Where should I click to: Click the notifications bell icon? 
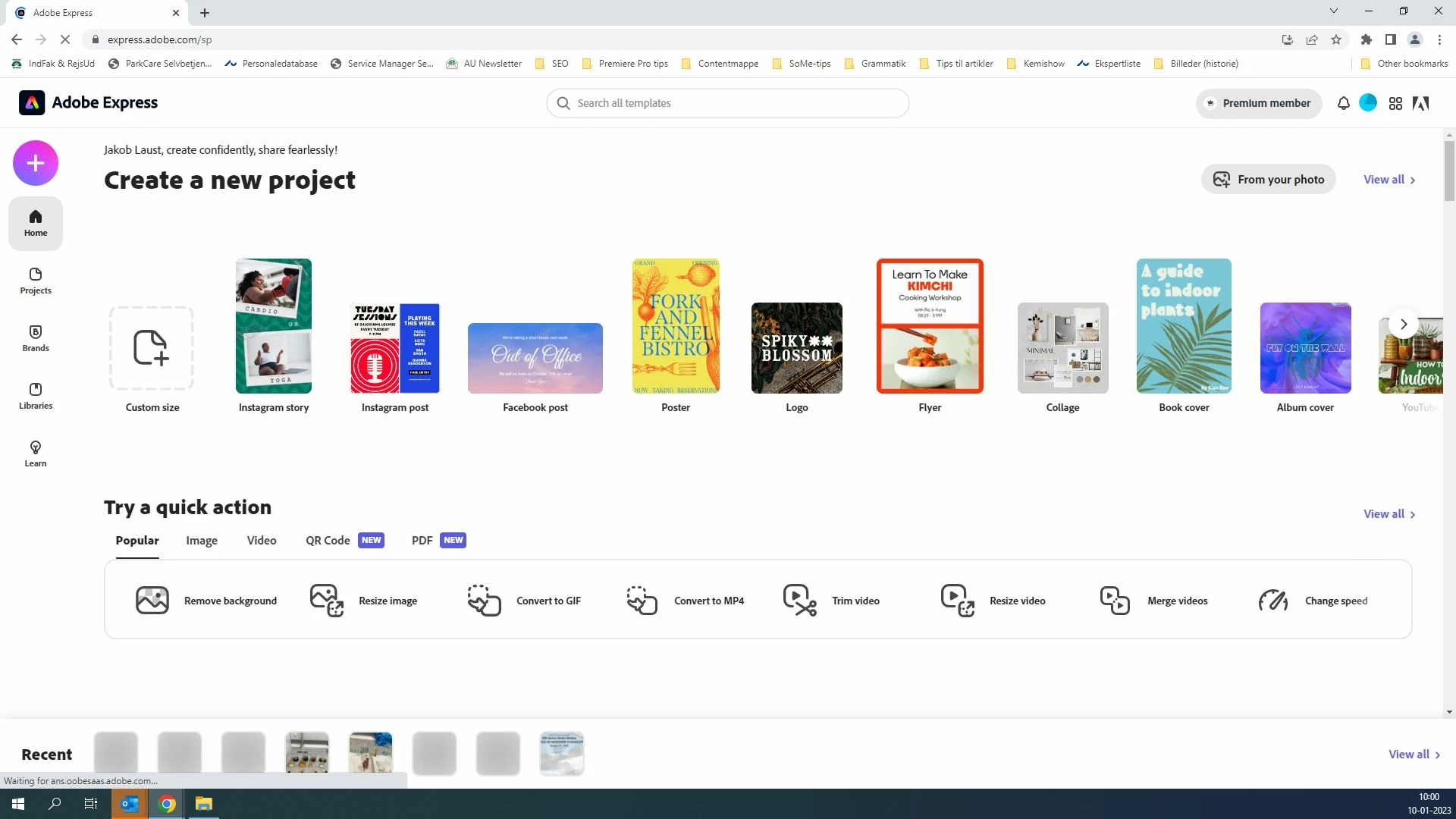[x=1343, y=103]
